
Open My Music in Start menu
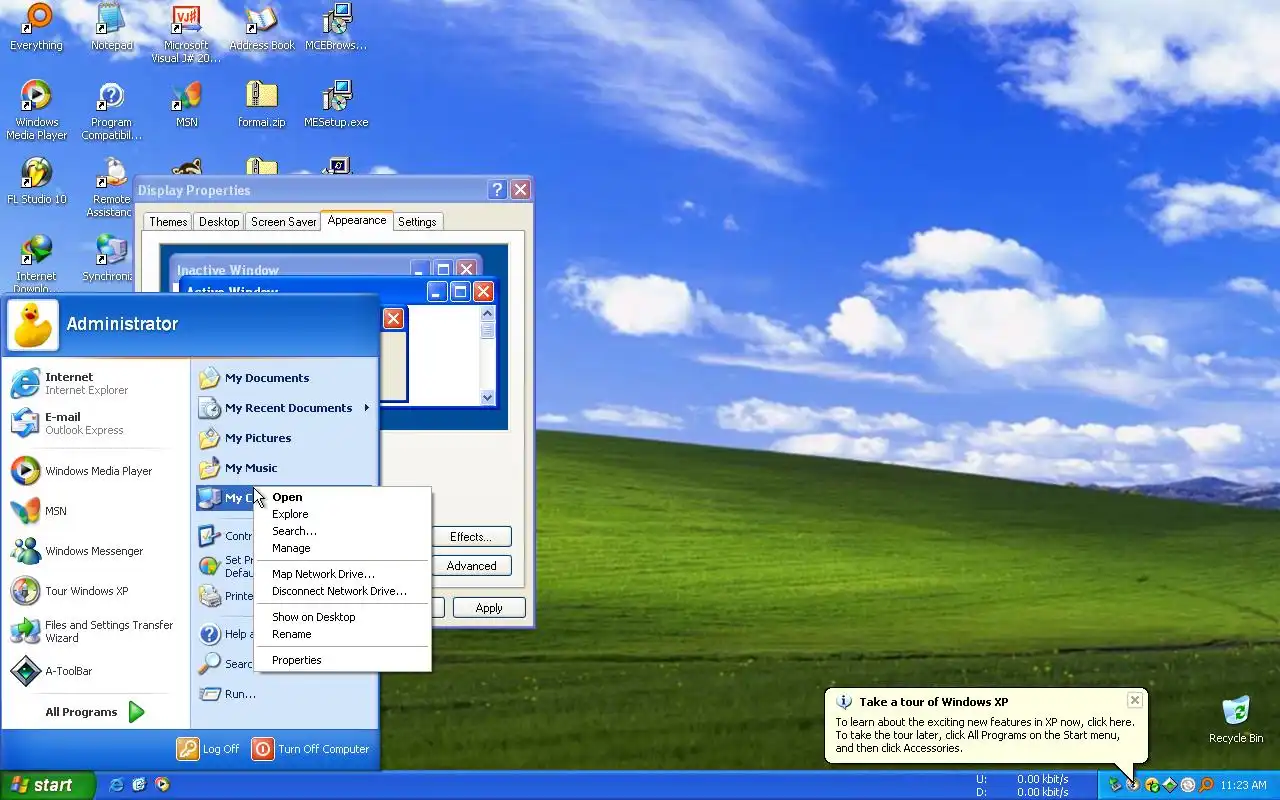point(285,468)
